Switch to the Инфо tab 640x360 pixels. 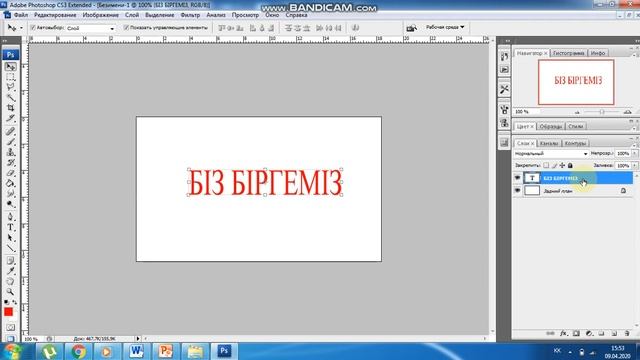598,53
